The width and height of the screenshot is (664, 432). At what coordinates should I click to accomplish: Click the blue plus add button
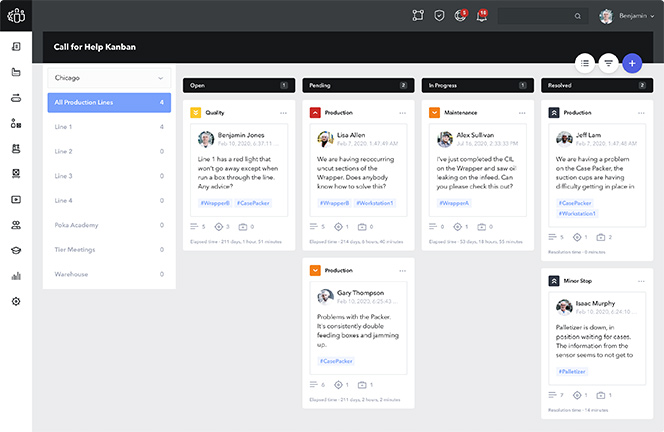click(x=631, y=63)
